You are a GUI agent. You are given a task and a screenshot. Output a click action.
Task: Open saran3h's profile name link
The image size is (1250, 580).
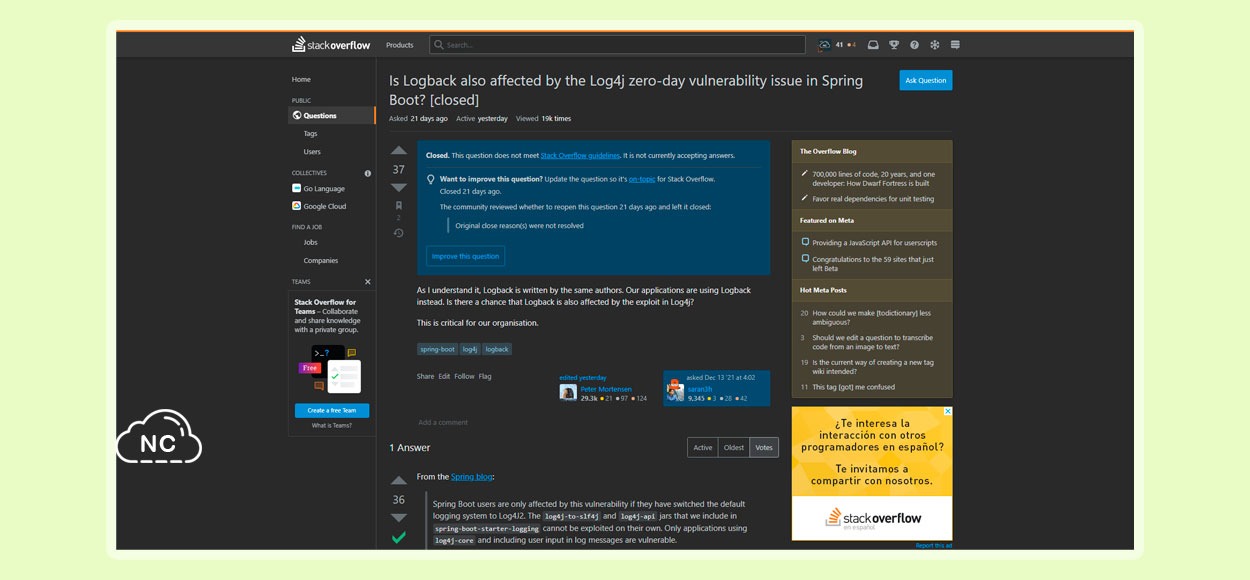pos(700,388)
